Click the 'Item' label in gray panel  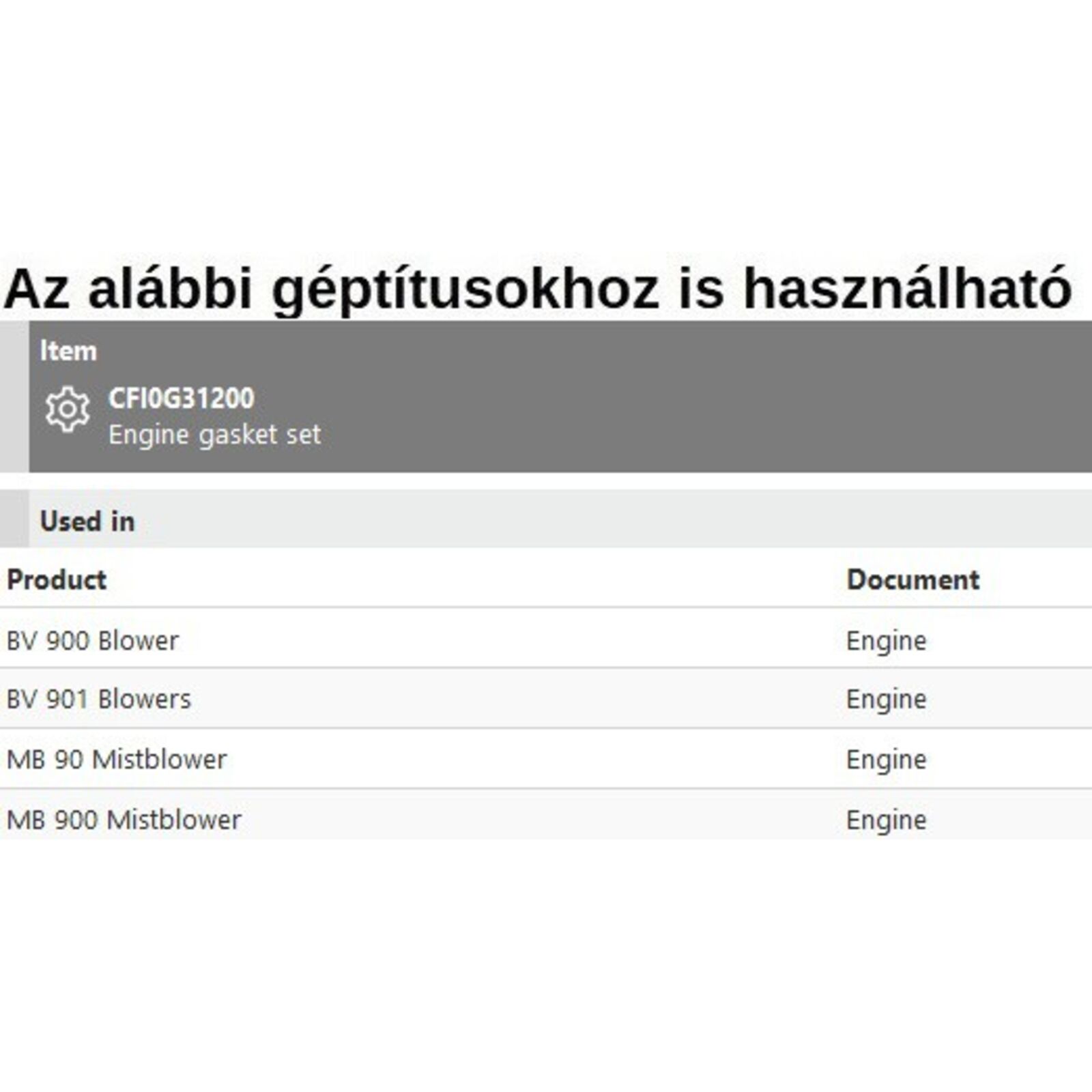point(68,351)
